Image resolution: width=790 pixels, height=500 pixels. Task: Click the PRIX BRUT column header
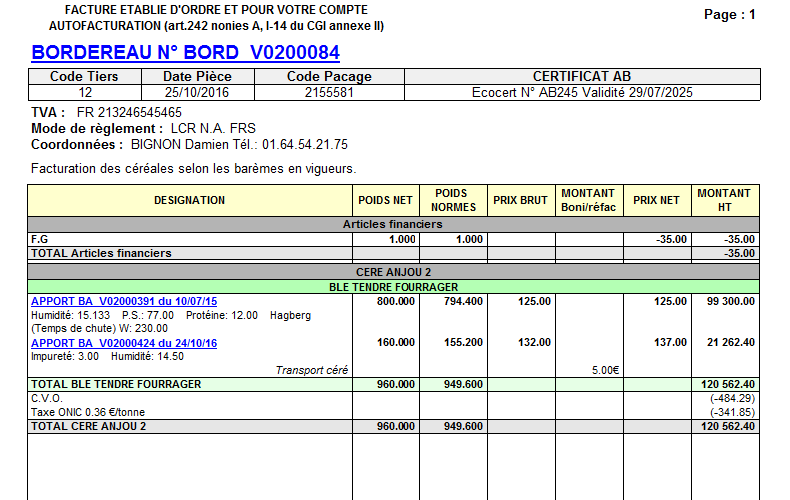click(521, 200)
